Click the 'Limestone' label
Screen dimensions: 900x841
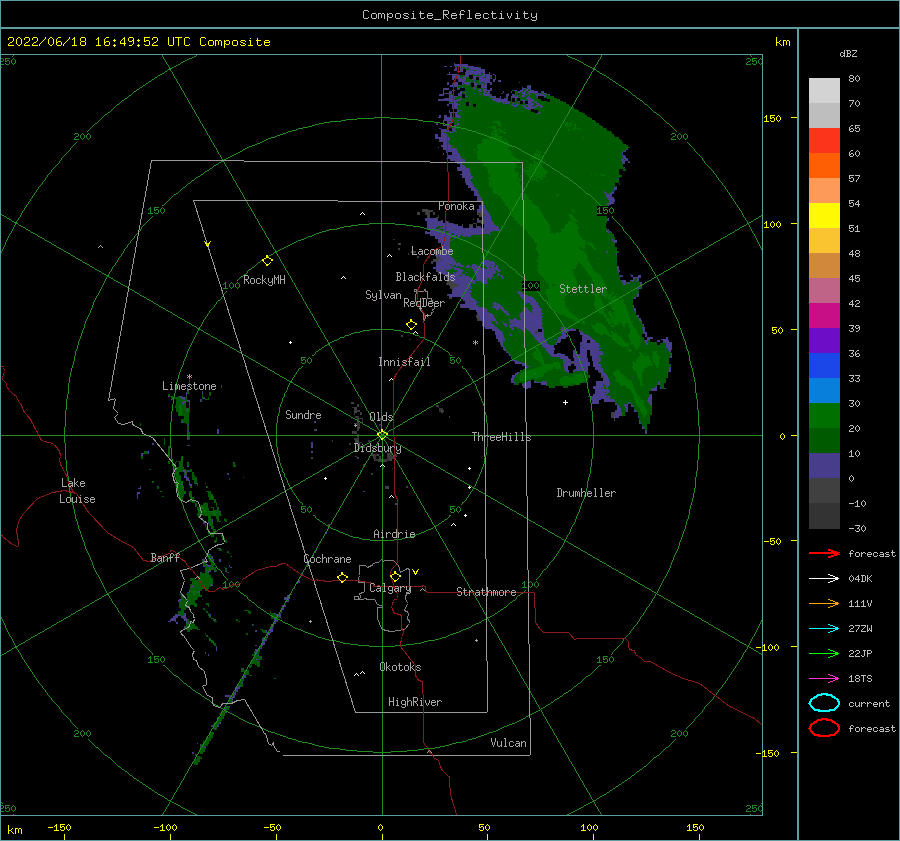click(x=189, y=386)
